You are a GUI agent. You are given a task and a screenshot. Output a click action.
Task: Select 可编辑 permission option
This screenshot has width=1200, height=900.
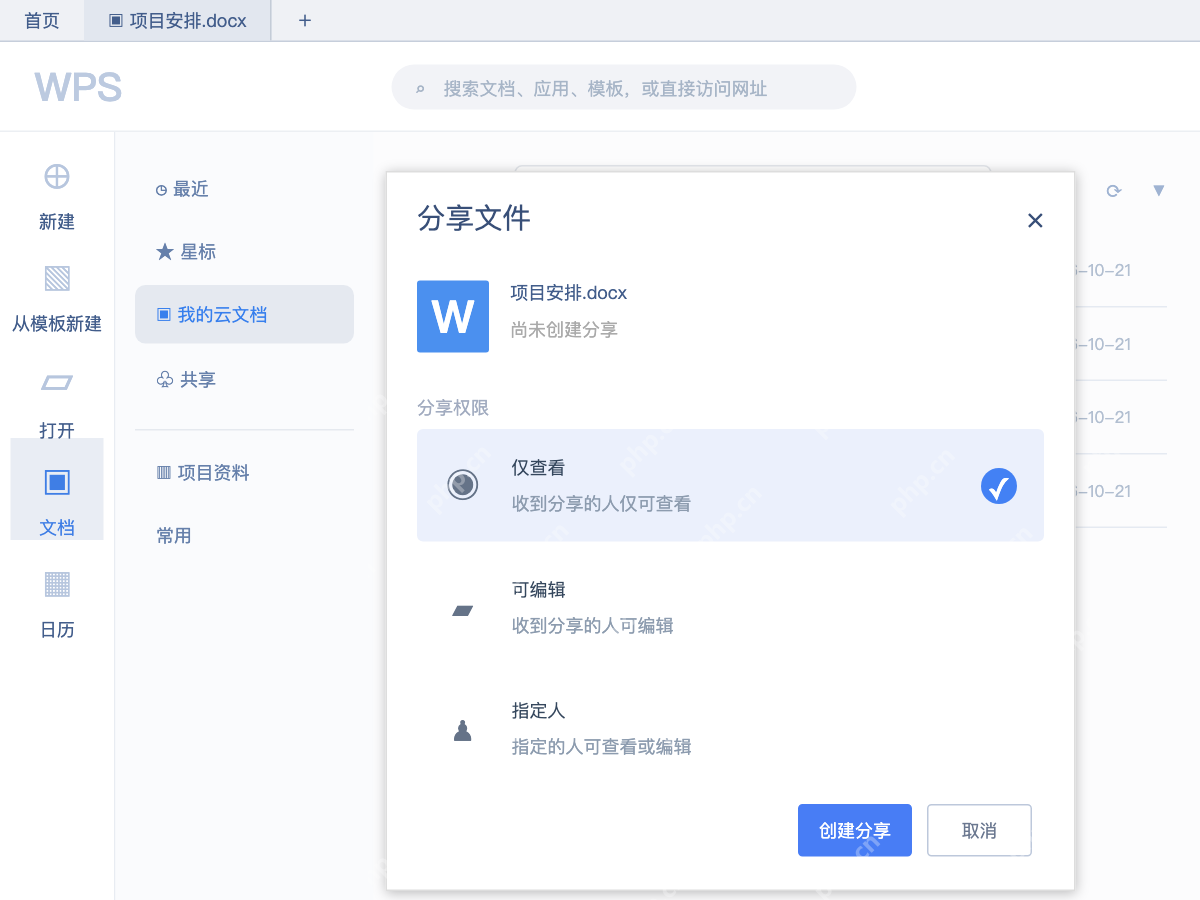tap(730, 608)
